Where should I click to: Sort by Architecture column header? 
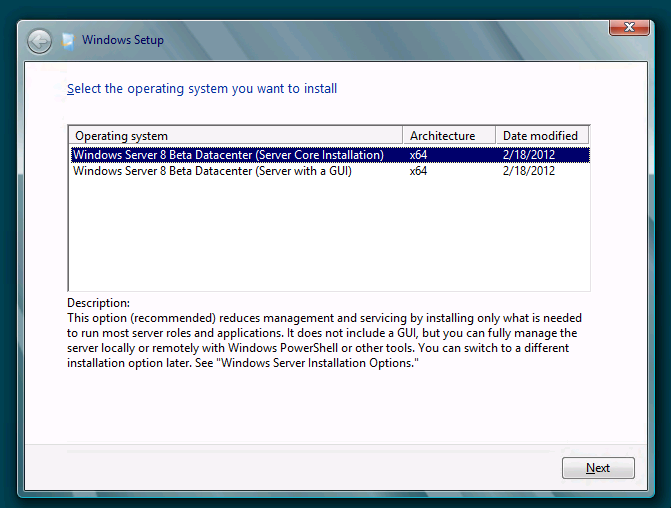[449, 136]
